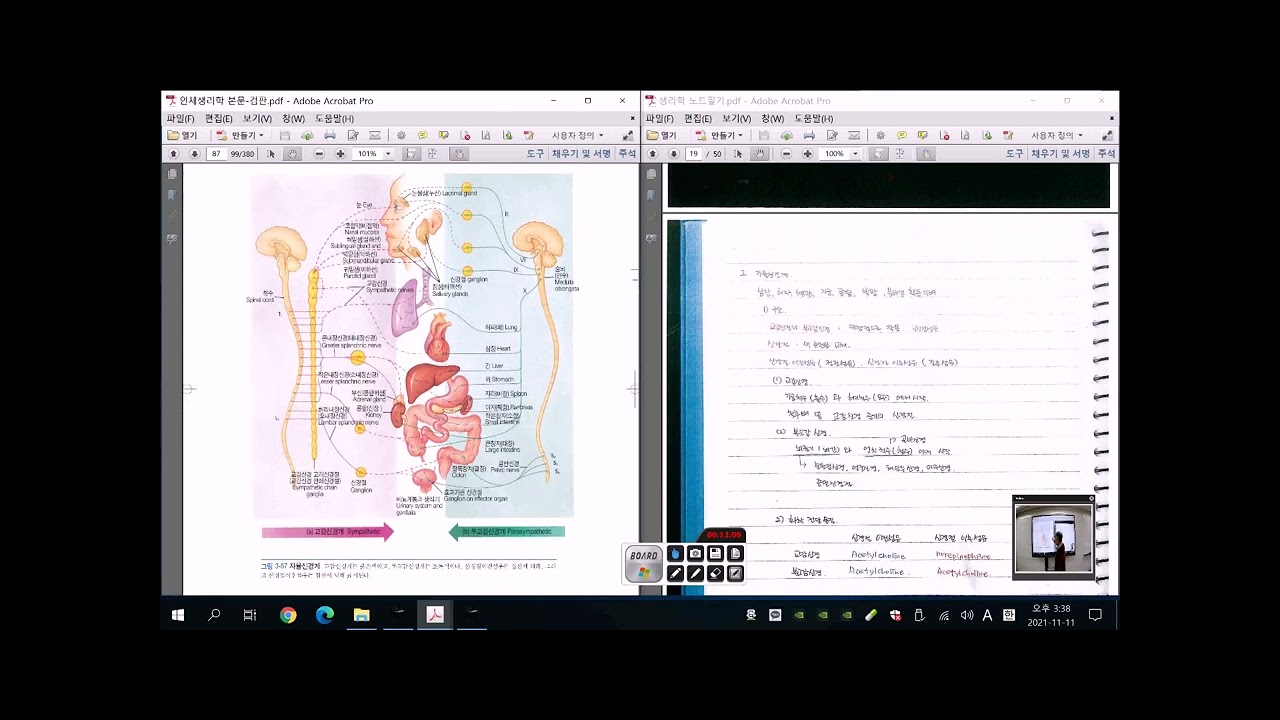Open 사용자 정의 dropdown in left Acrobat window
This screenshot has height=720, width=1280.
click(x=578, y=135)
